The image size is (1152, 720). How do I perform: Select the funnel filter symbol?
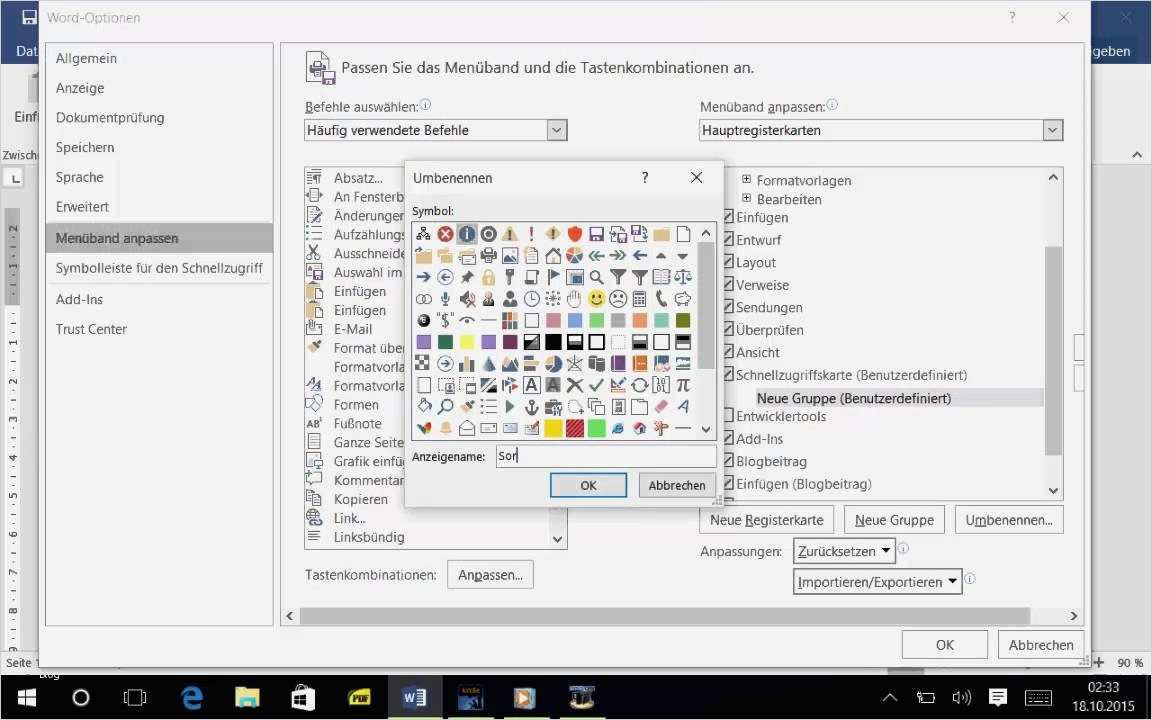coord(620,277)
